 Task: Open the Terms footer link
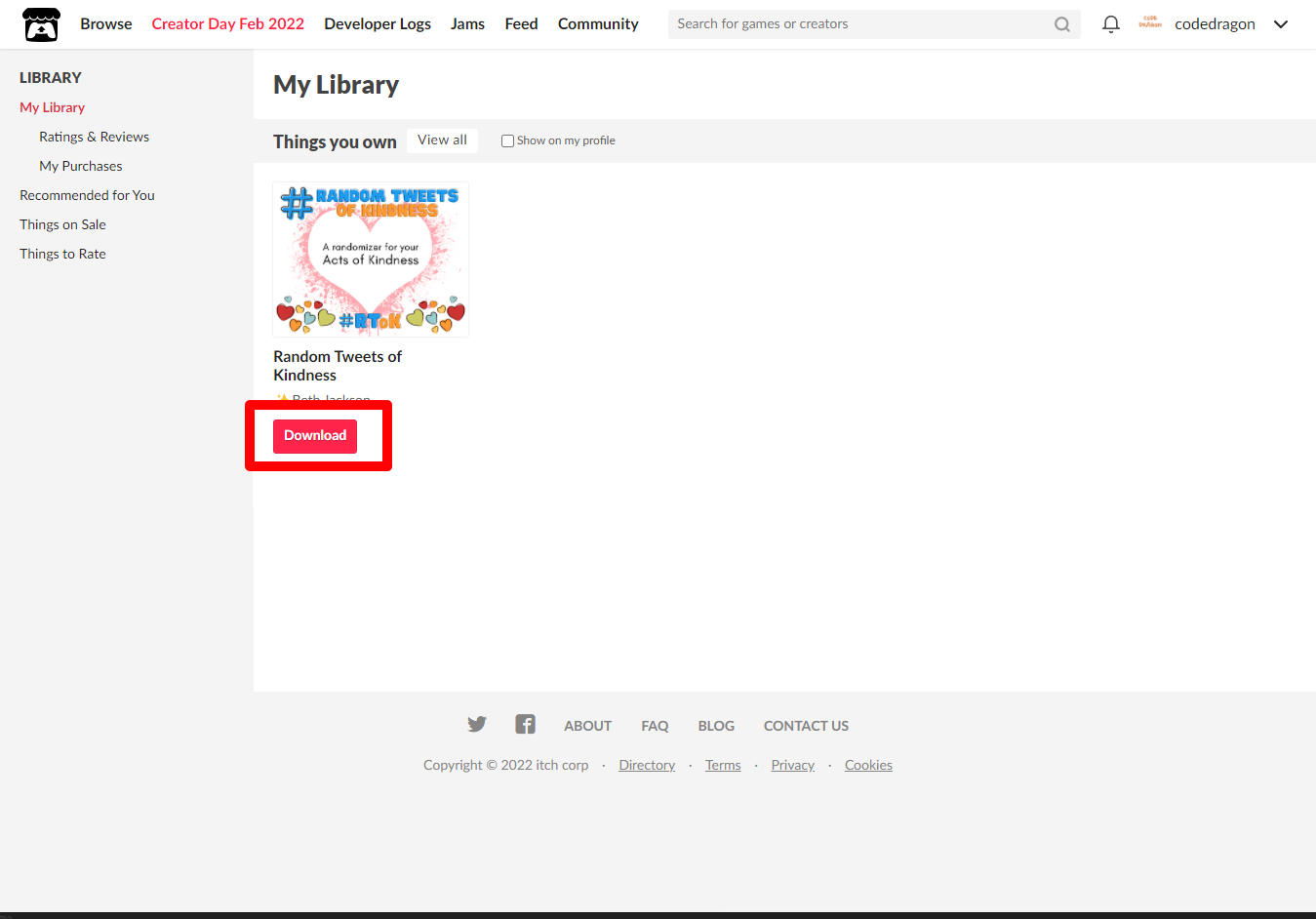click(x=723, y=765)
